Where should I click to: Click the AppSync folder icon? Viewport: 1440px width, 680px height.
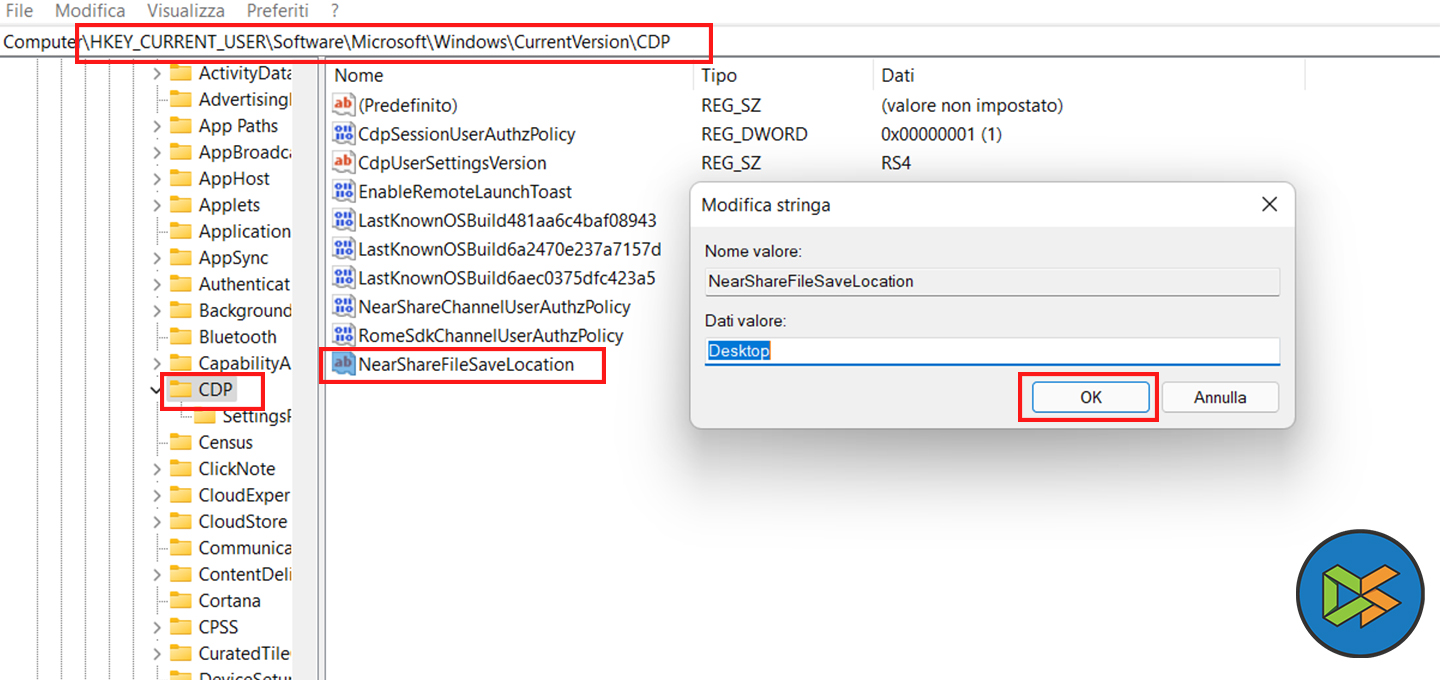(181, 258)
